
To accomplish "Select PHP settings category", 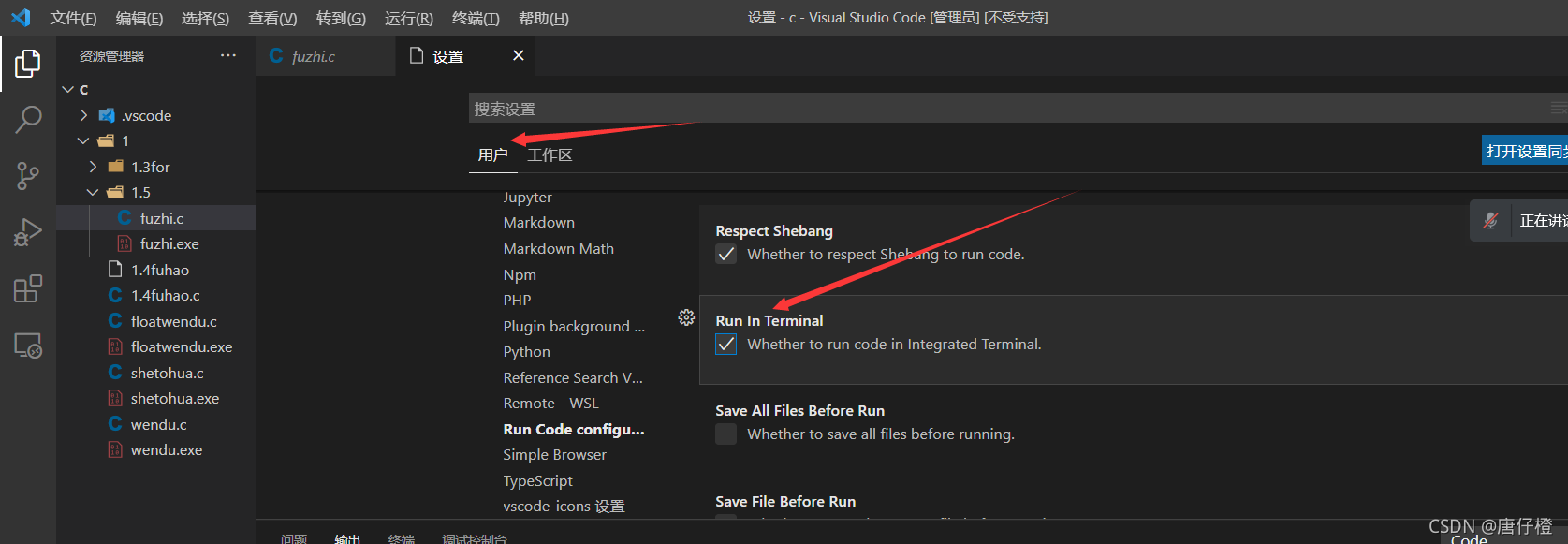I will pyautogui.click(x=517, y=300).
